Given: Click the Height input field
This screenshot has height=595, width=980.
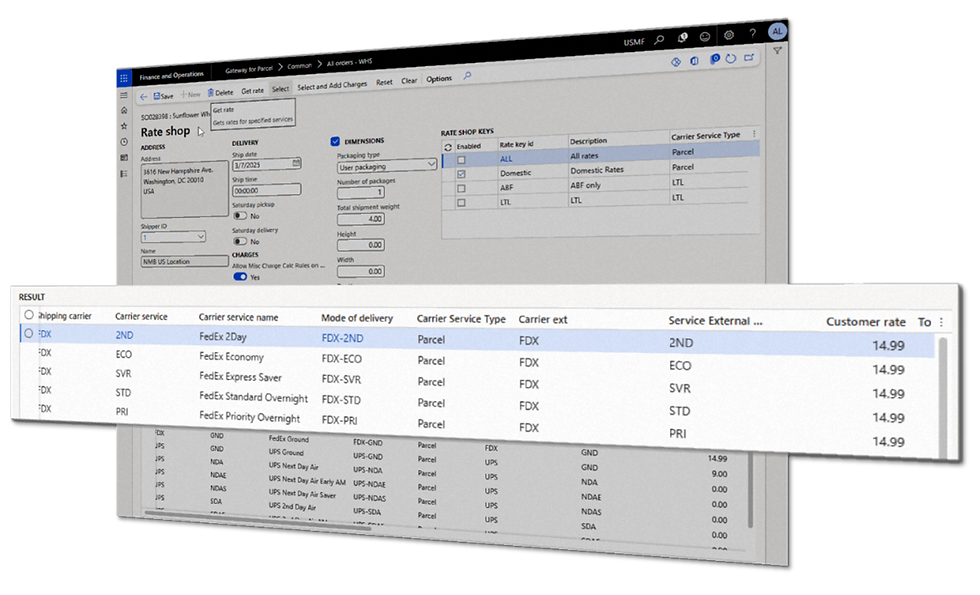Looking at the screenshot, I should point(361,245).
